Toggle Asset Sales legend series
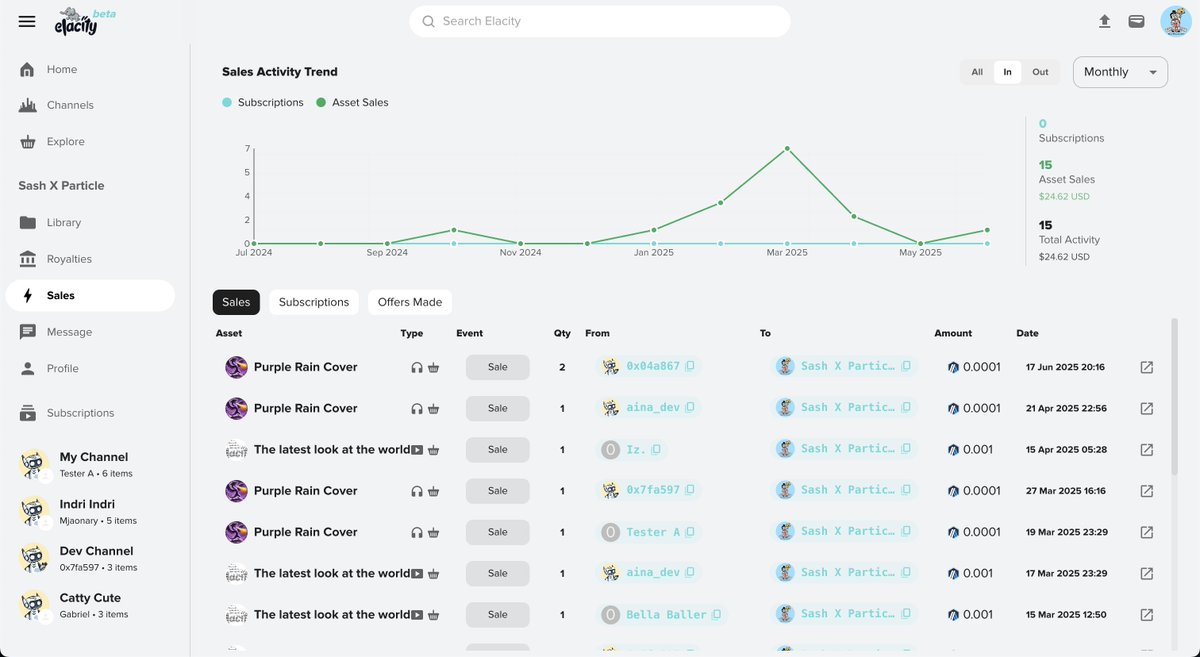 pos(352,102)
